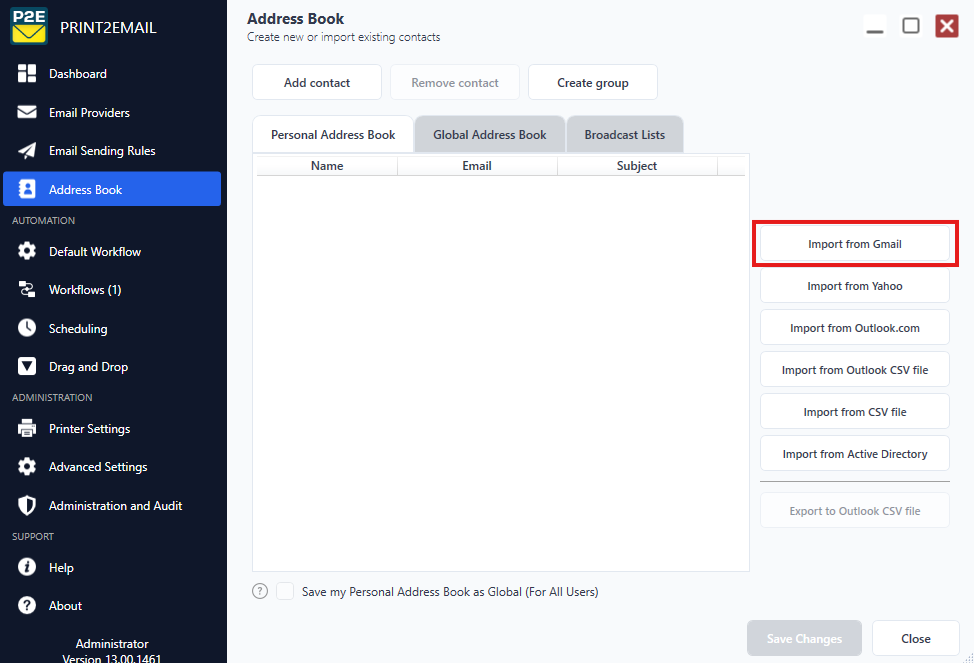Click the Drag and Drop arrow icon
The height and width of the screenshot is (663, 974).
(27, 366)
